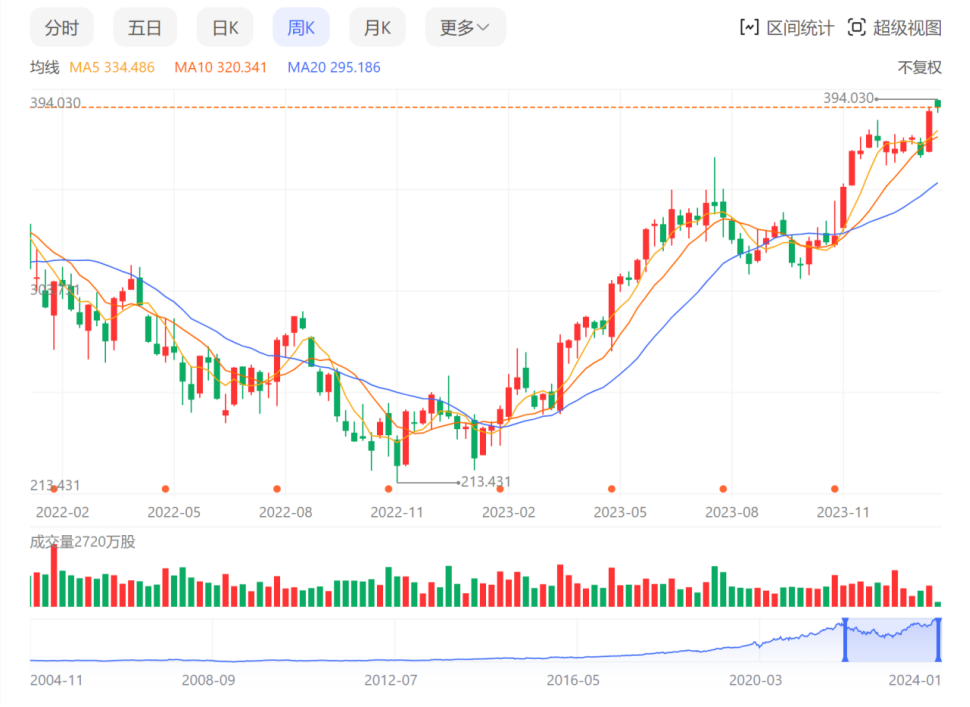Screen dimensions: 970x707
Task: Click the latest green candlestick at 394.030
Action: coord(938,103)
